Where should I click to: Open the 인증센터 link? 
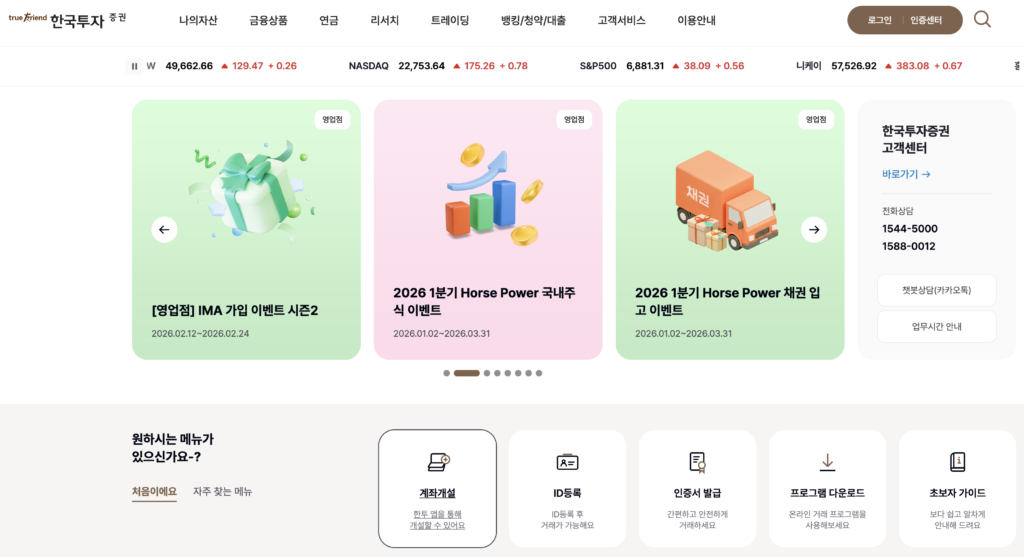926,20
